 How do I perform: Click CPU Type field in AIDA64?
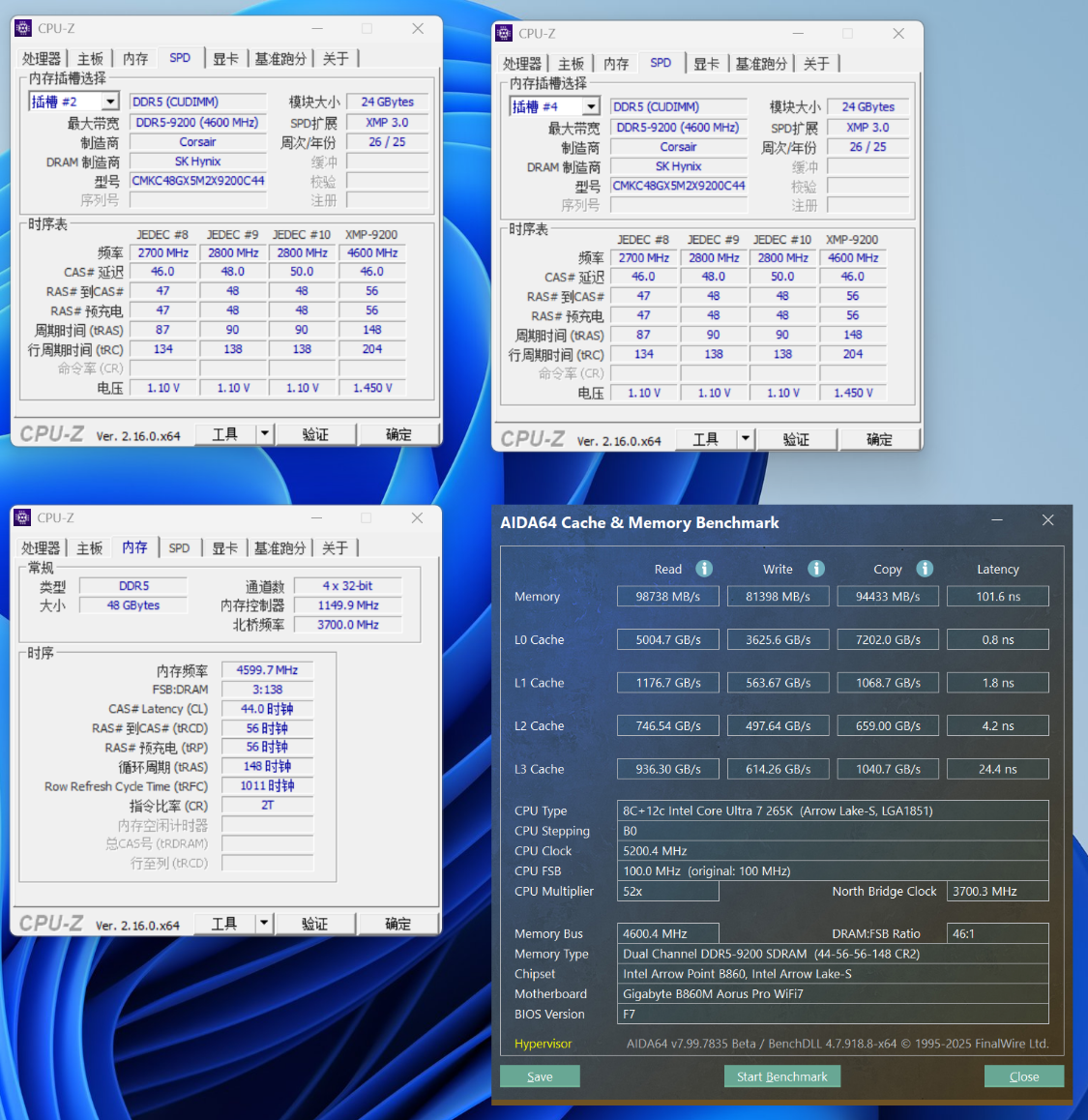tap(833, 810)
